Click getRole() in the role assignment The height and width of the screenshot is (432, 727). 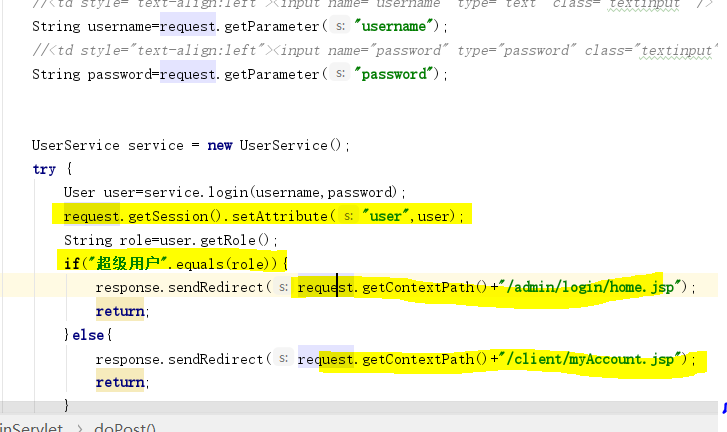(235, 241)
